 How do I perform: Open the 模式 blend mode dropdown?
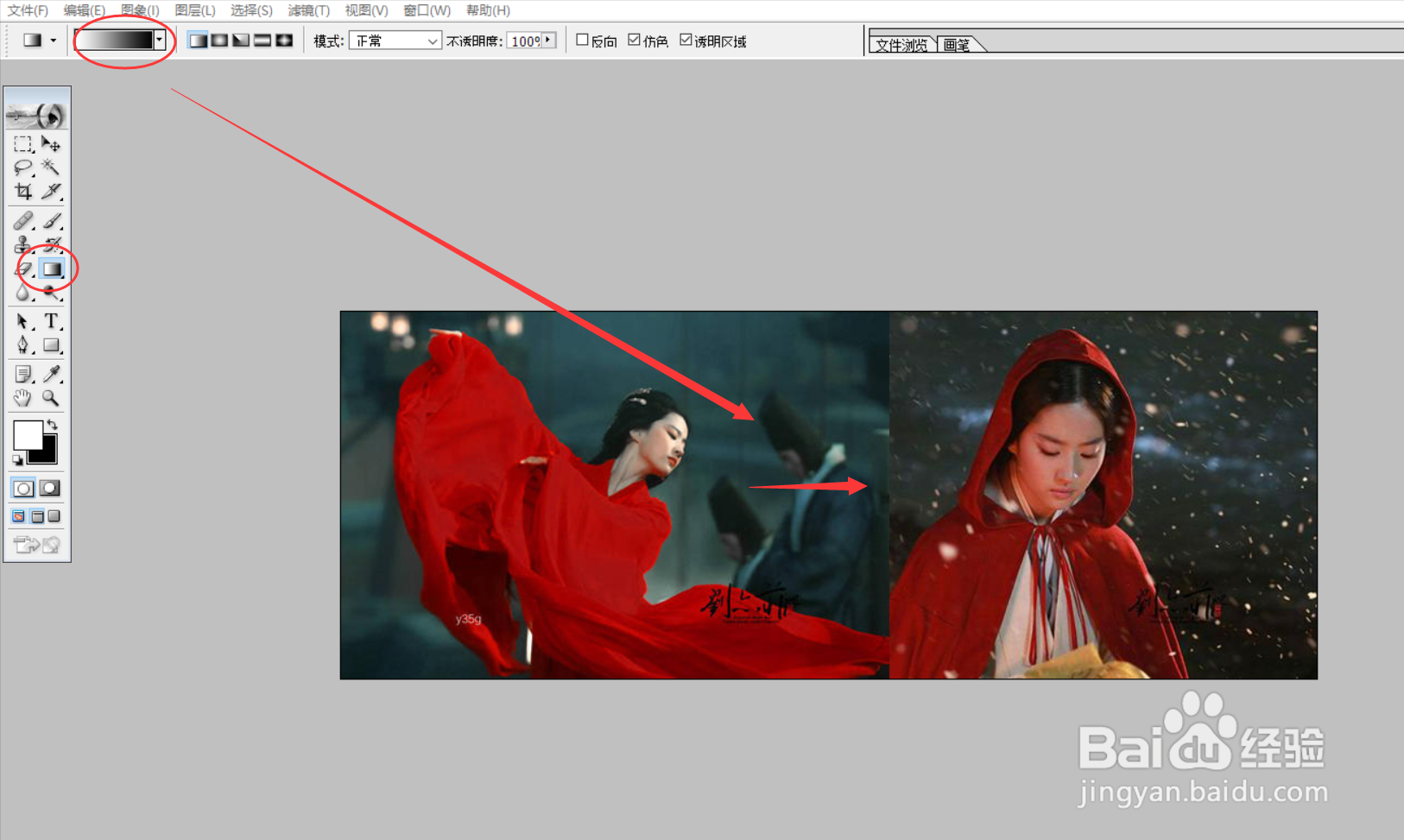[x=395, y=41]
